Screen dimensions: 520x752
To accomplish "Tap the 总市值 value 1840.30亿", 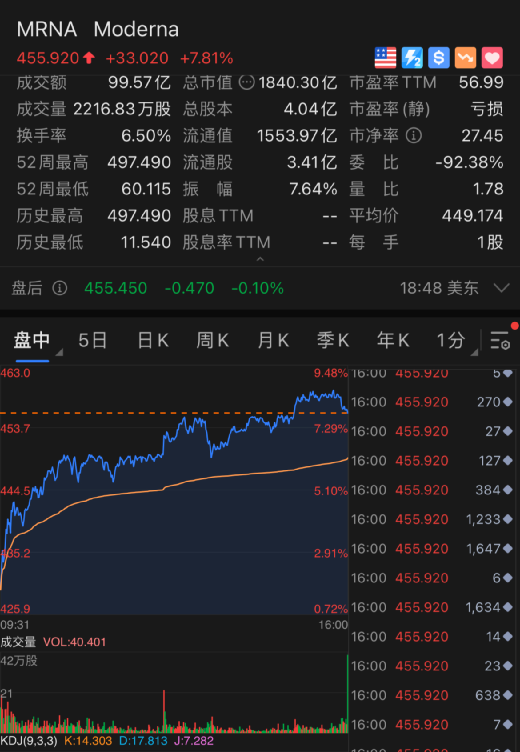I will 298,82.
